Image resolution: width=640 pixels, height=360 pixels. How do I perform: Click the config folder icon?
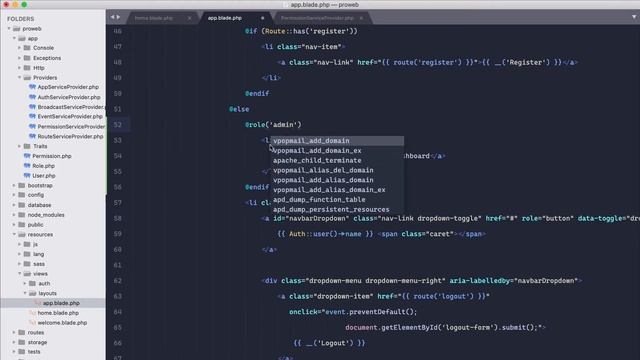pos(22,195)
